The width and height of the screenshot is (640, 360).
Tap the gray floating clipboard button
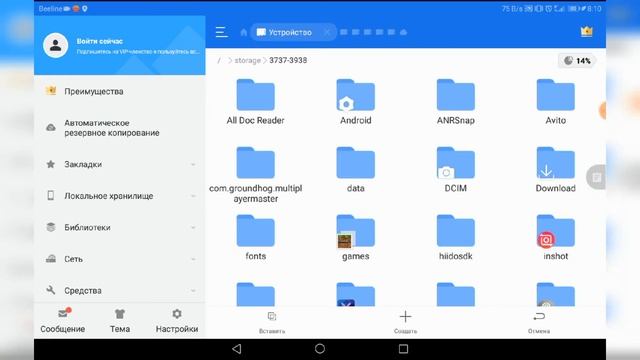point(596,177)
